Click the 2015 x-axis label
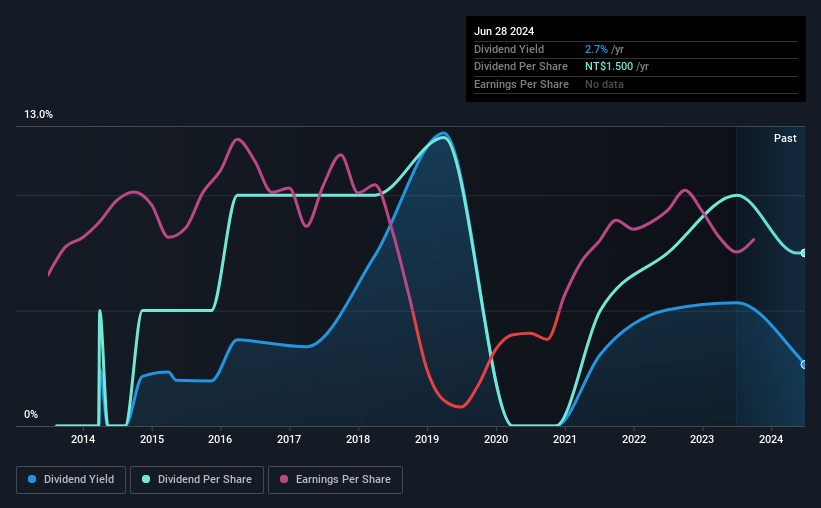Screen dimensions: 821x508 point(152,439)
